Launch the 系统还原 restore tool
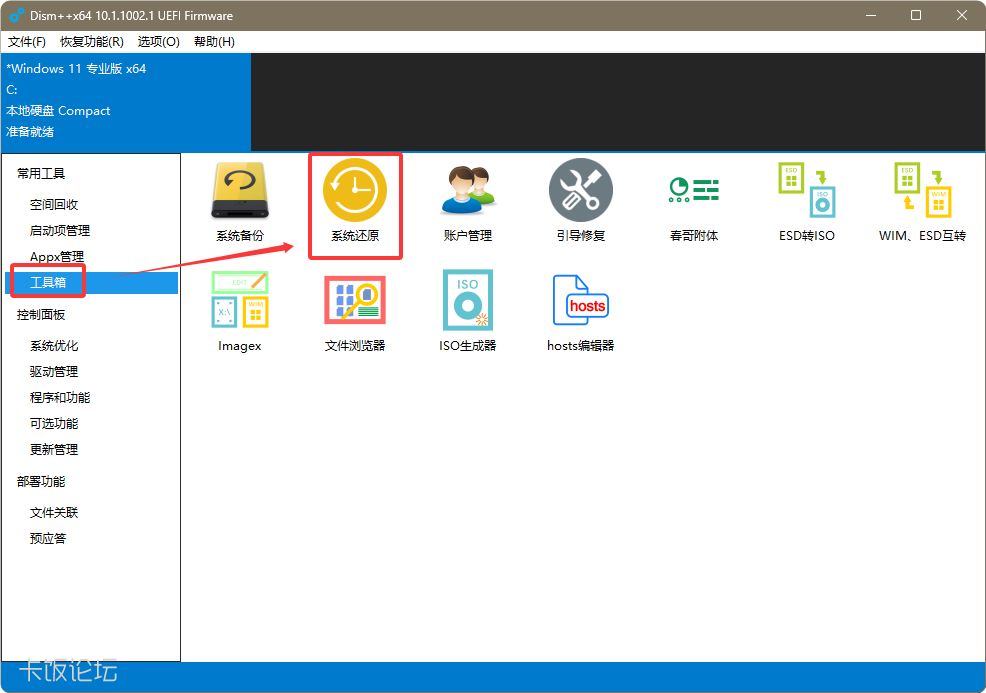The height and width of the screenshot is (693, 986). coord(355,201)
